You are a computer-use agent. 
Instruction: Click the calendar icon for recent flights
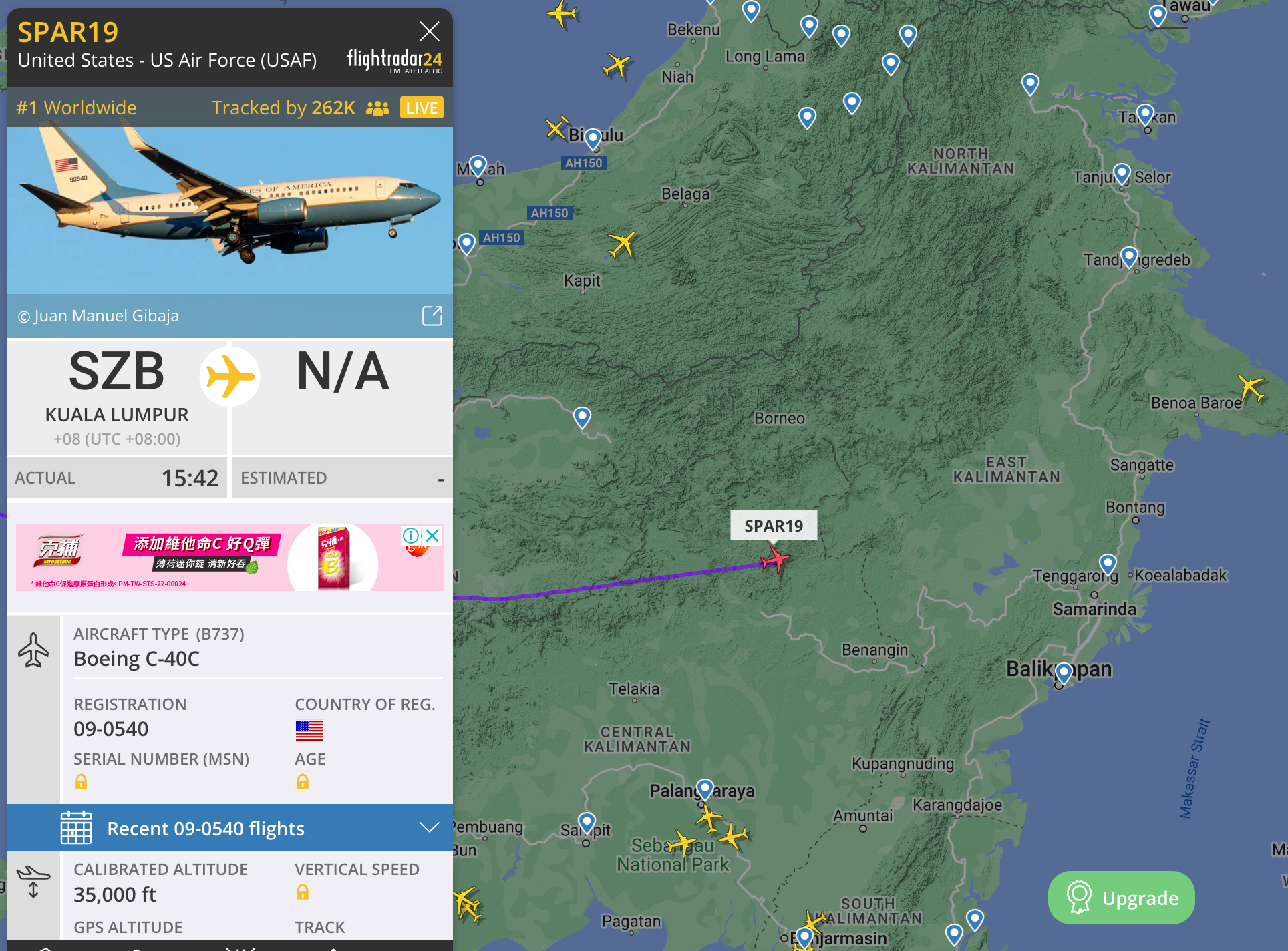tap(76, 828)
